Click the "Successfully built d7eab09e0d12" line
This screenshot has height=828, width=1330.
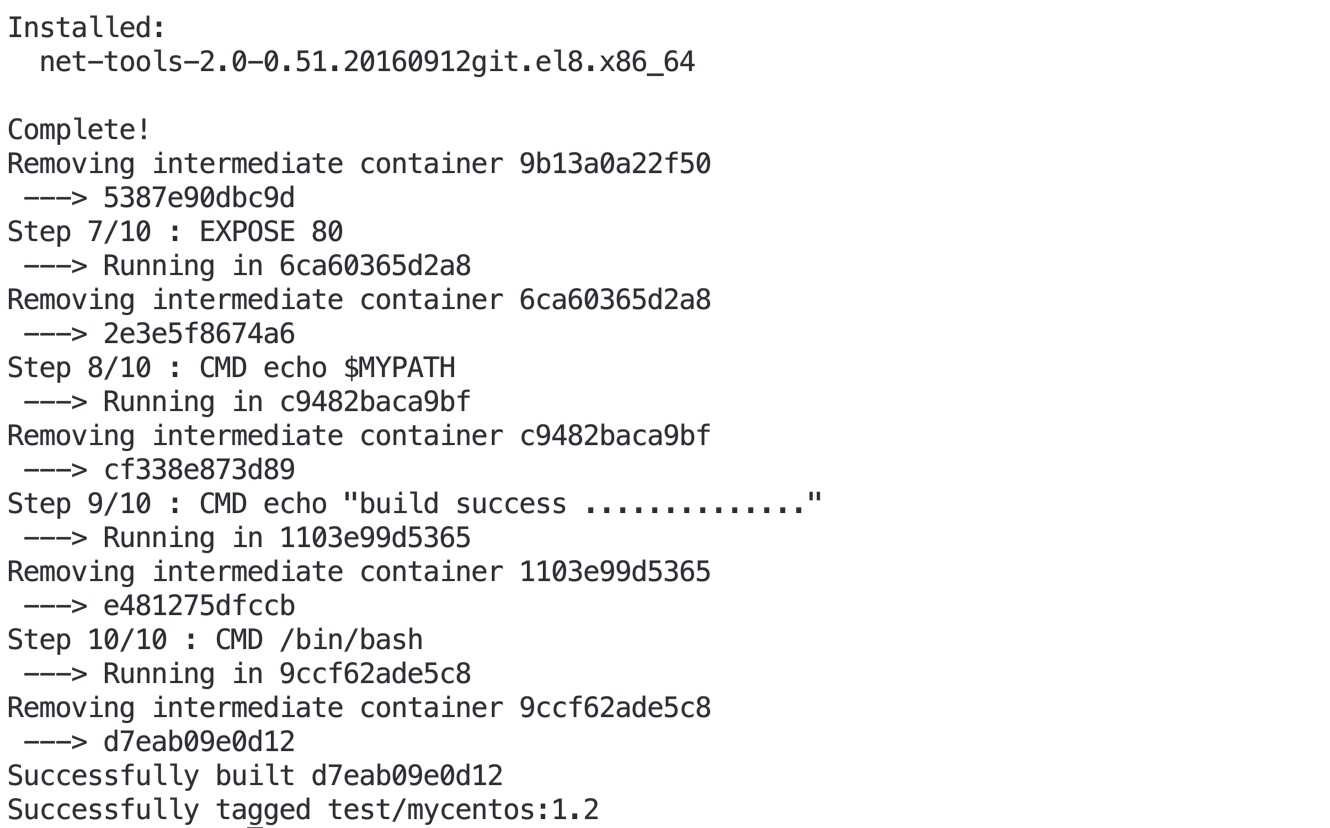255,776
